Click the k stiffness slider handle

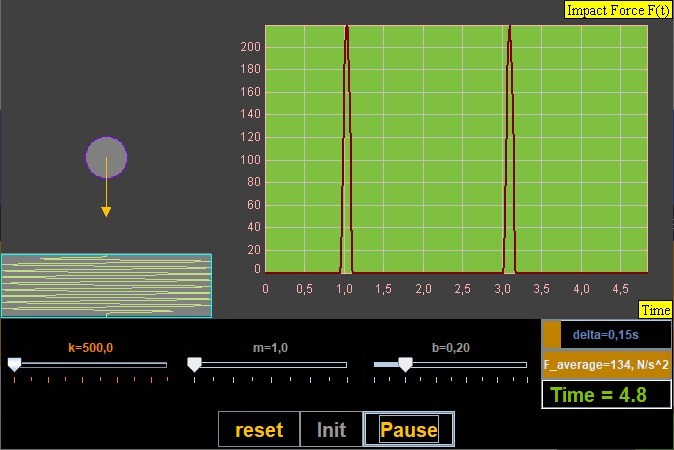14,365
